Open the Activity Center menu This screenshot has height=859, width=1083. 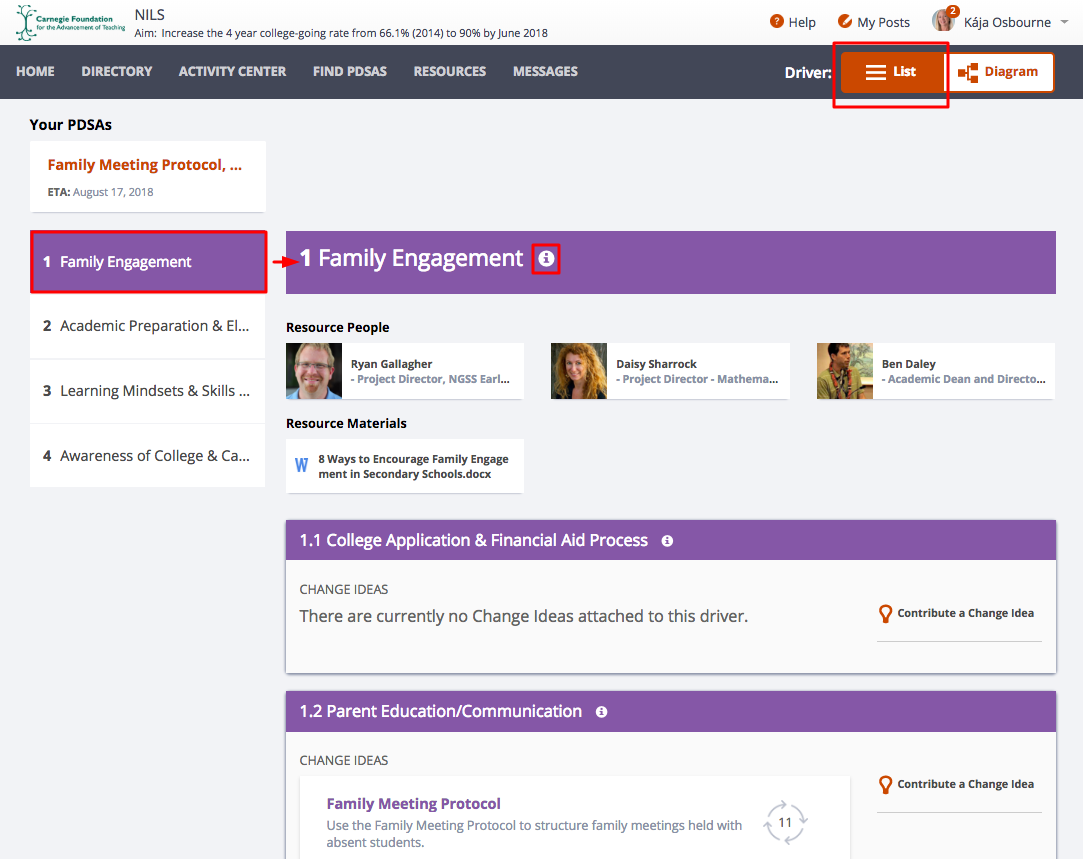pyautogui.click(x=232, y=71)
